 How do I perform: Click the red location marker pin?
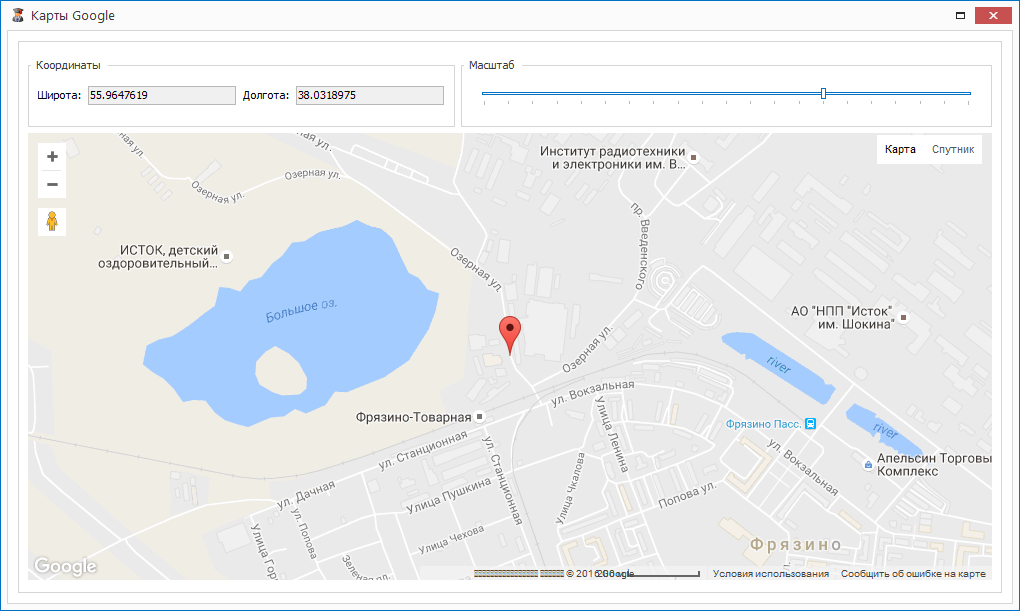click(510, 336)
